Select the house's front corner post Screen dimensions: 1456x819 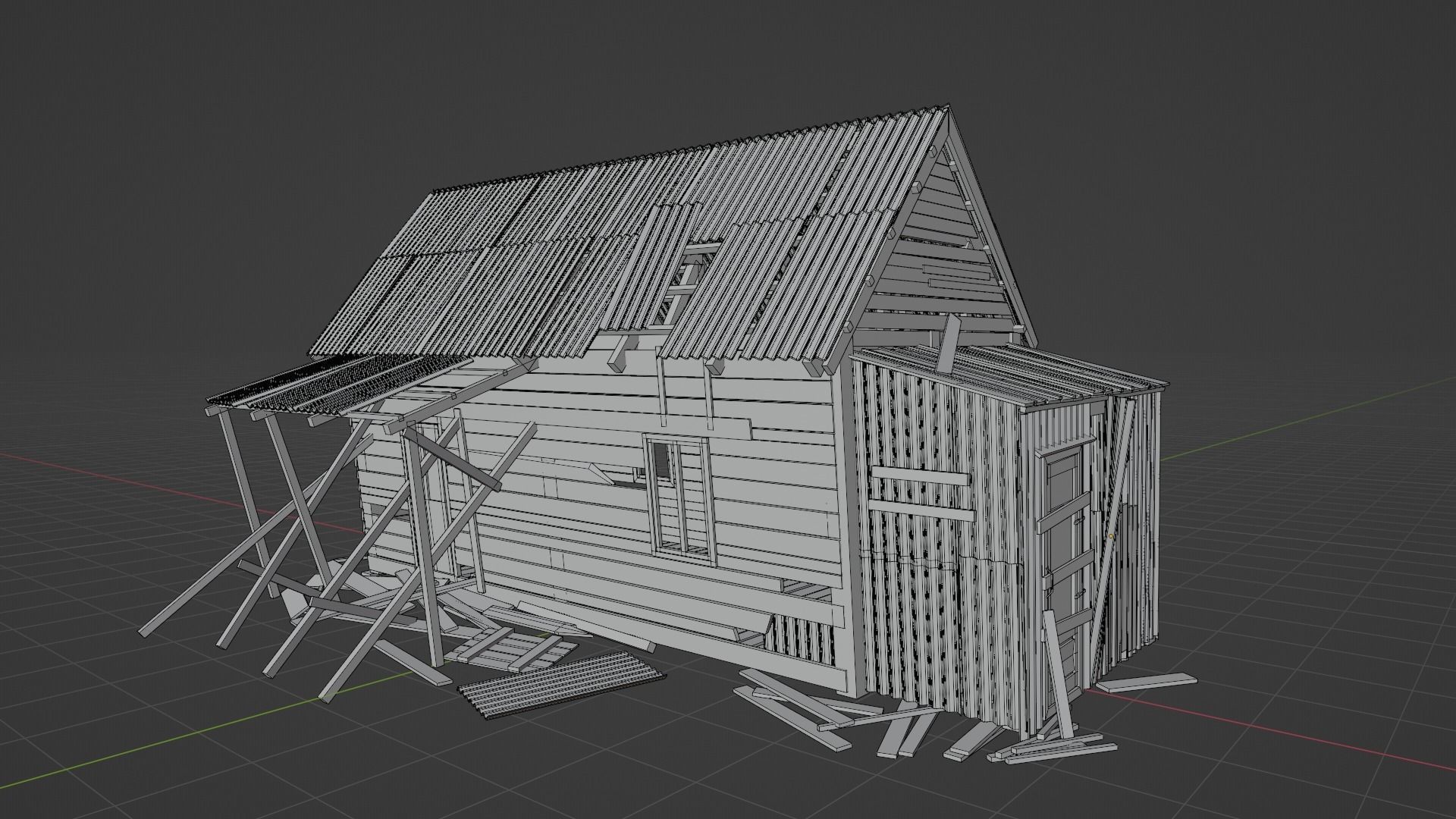[x=846, y=523]
